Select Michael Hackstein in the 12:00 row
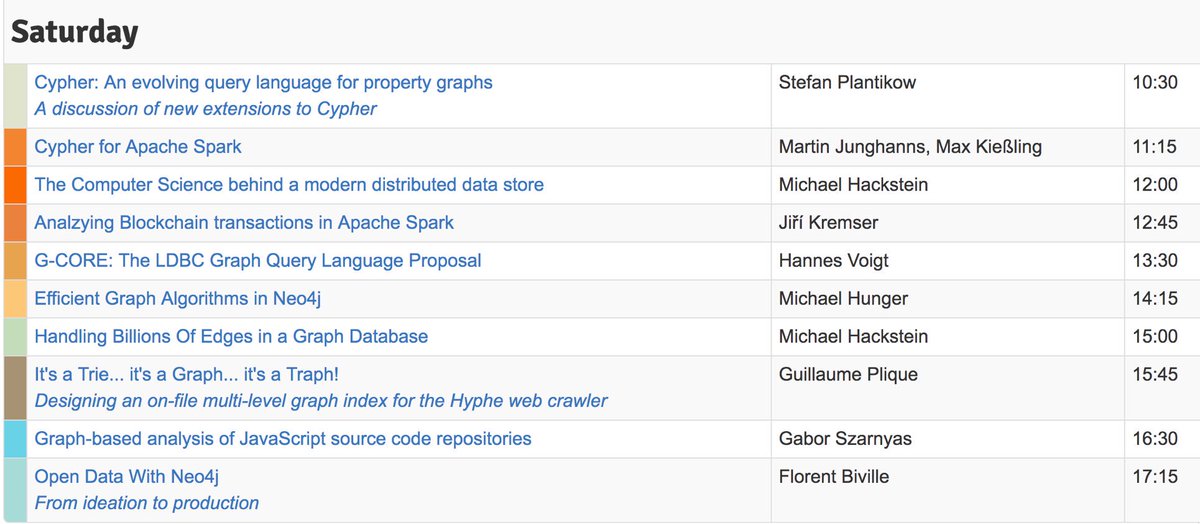This screenshot has height=524, width=1200. click(853, 185)
